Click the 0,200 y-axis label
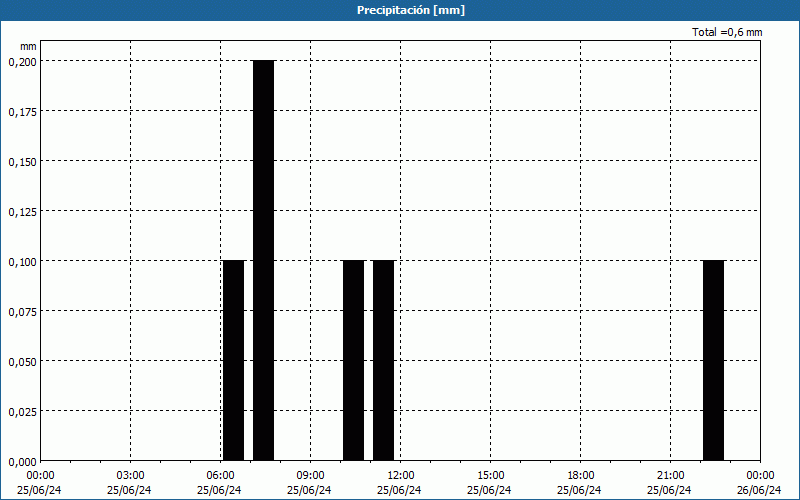 pos(22,62)
